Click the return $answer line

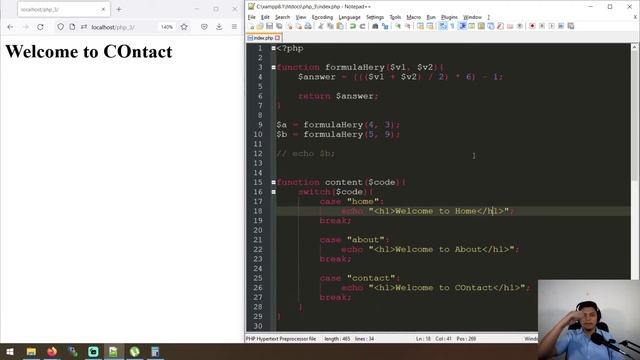click(338, 96)
